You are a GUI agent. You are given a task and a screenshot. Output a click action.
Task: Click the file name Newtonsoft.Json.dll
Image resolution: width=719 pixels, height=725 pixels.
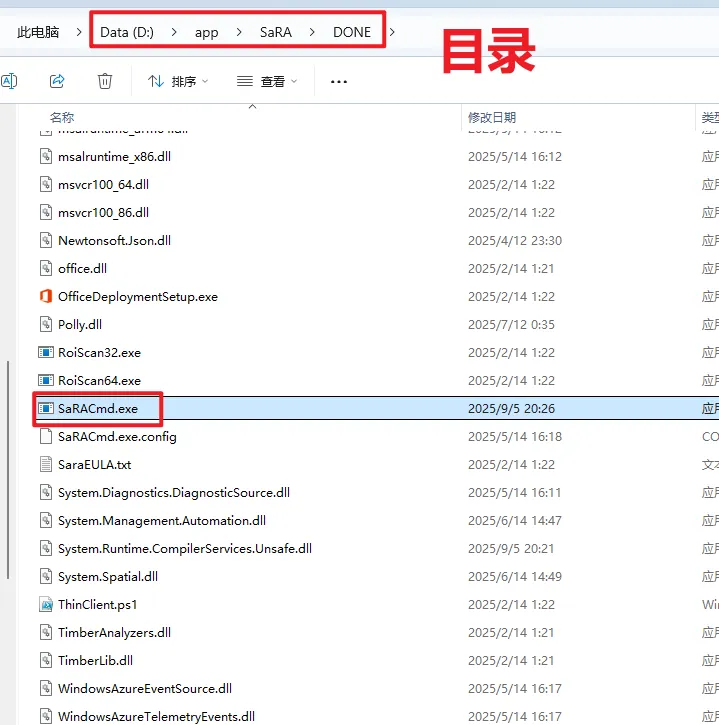[x=115, y=241]
